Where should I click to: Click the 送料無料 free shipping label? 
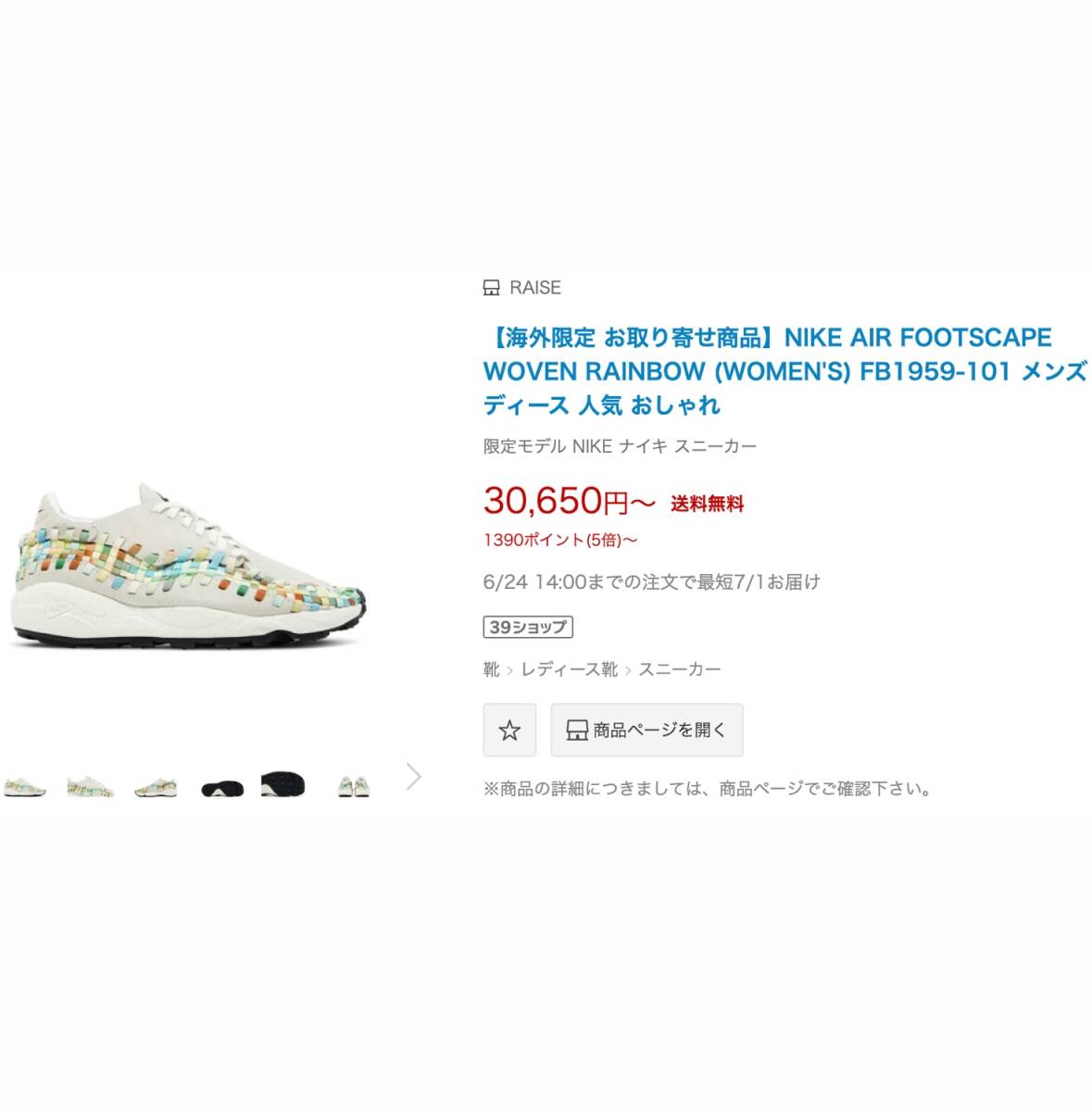pos(708,505)
